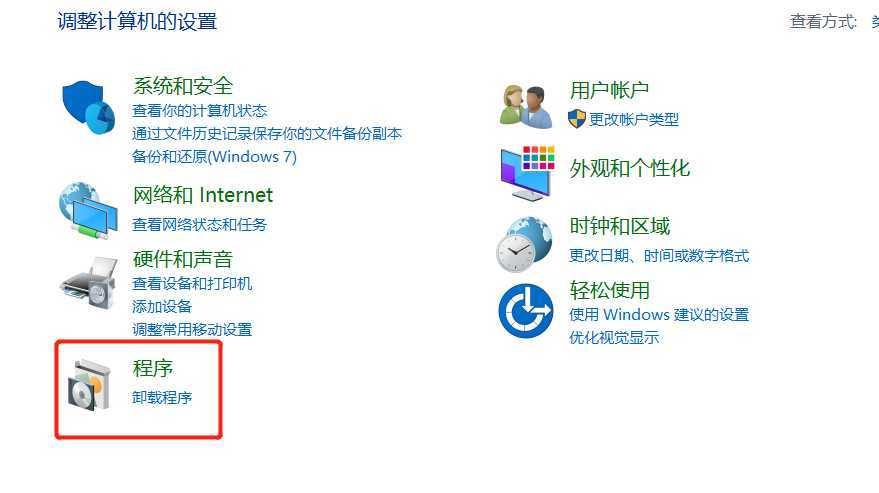Open the 卸载程序 link

162,398
